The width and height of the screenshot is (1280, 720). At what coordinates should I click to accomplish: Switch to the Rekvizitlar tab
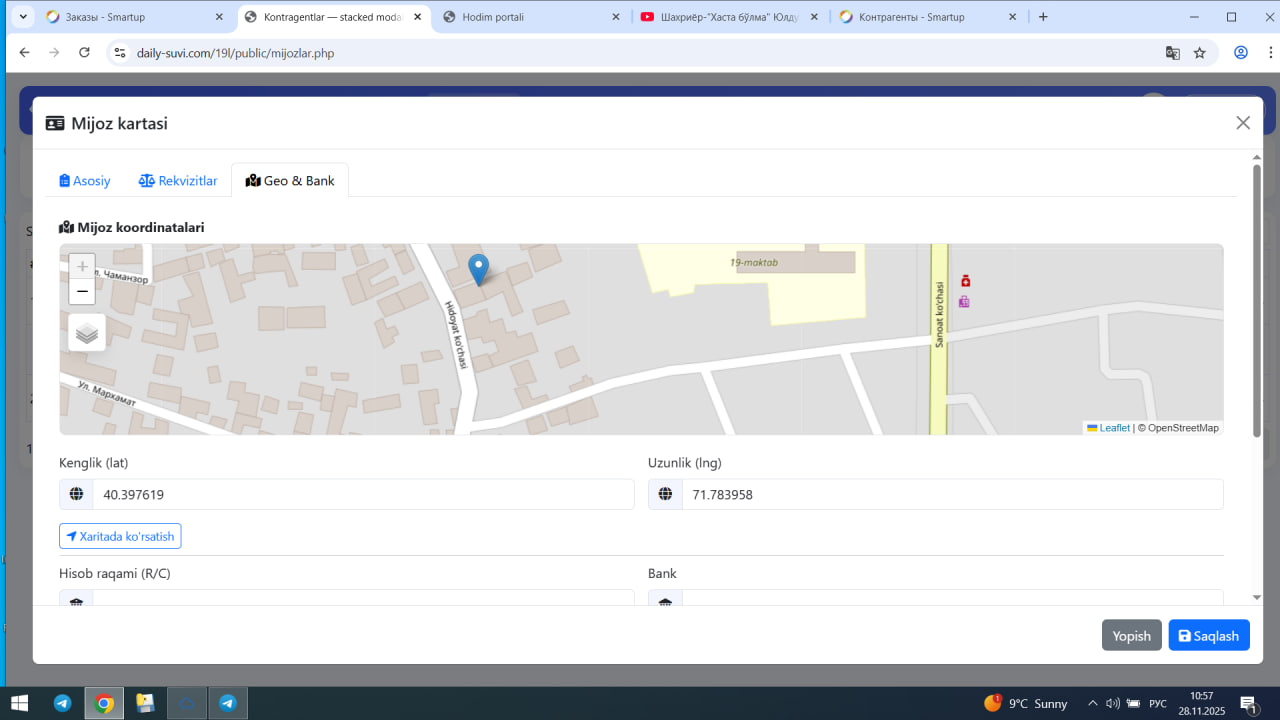point(178,181)
